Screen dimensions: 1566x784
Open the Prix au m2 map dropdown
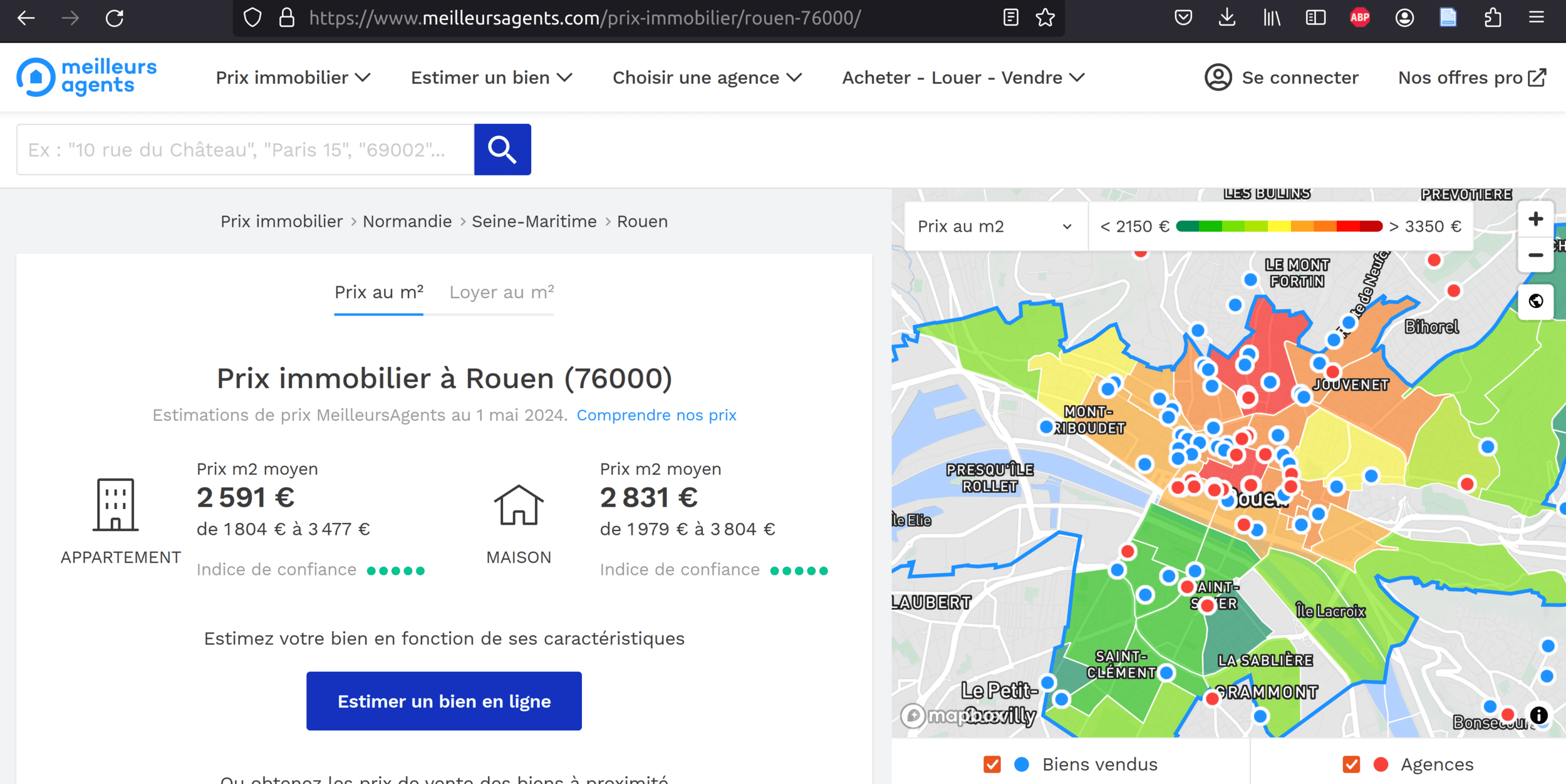[x=995, y=227]
